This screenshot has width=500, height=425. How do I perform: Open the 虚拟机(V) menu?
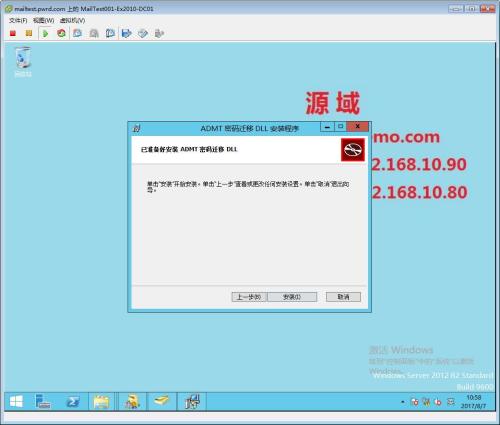72,20
